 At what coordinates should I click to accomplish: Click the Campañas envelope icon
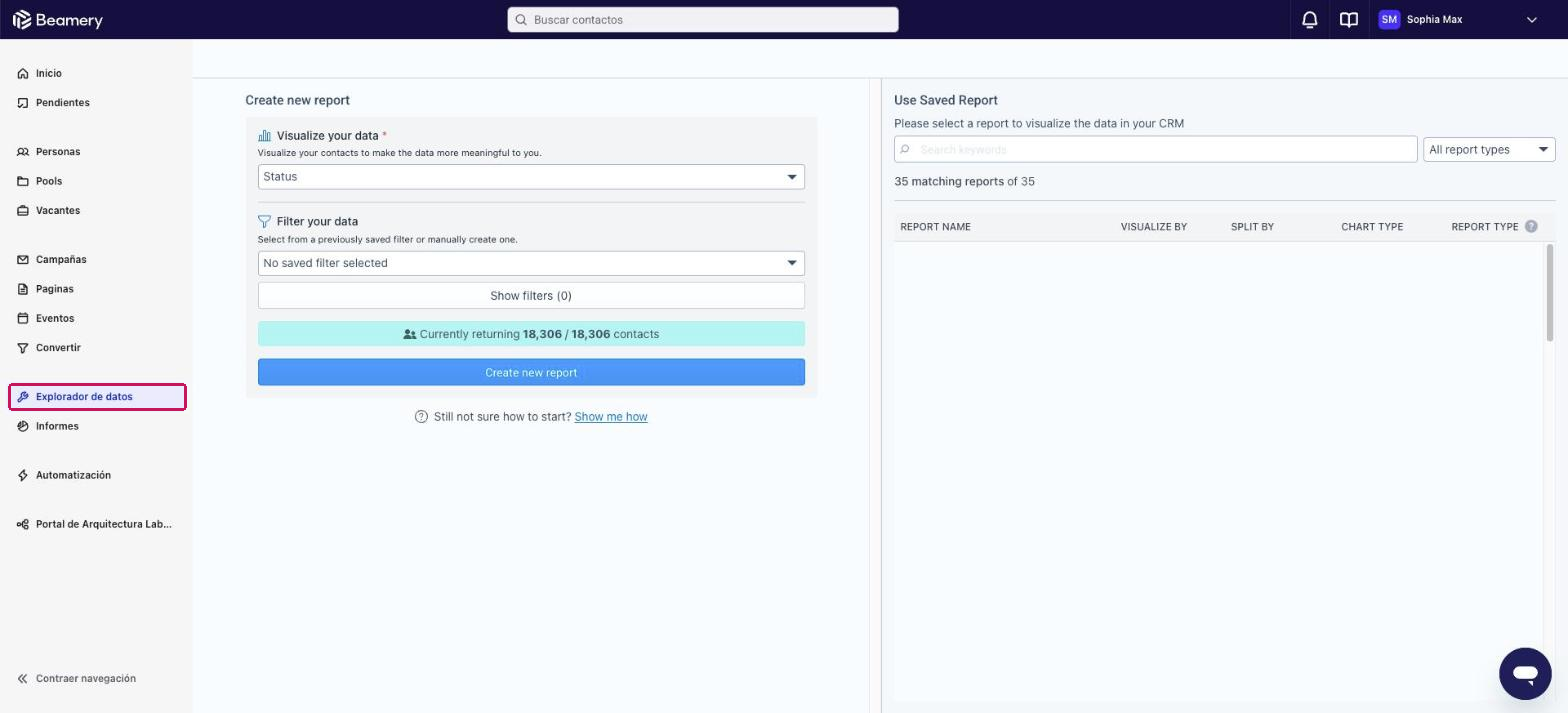click(x=23, y=260)
